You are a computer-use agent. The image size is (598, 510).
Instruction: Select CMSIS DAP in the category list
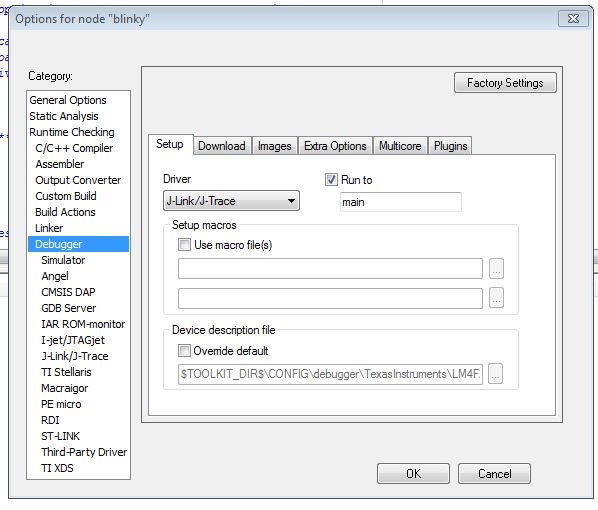78,292
